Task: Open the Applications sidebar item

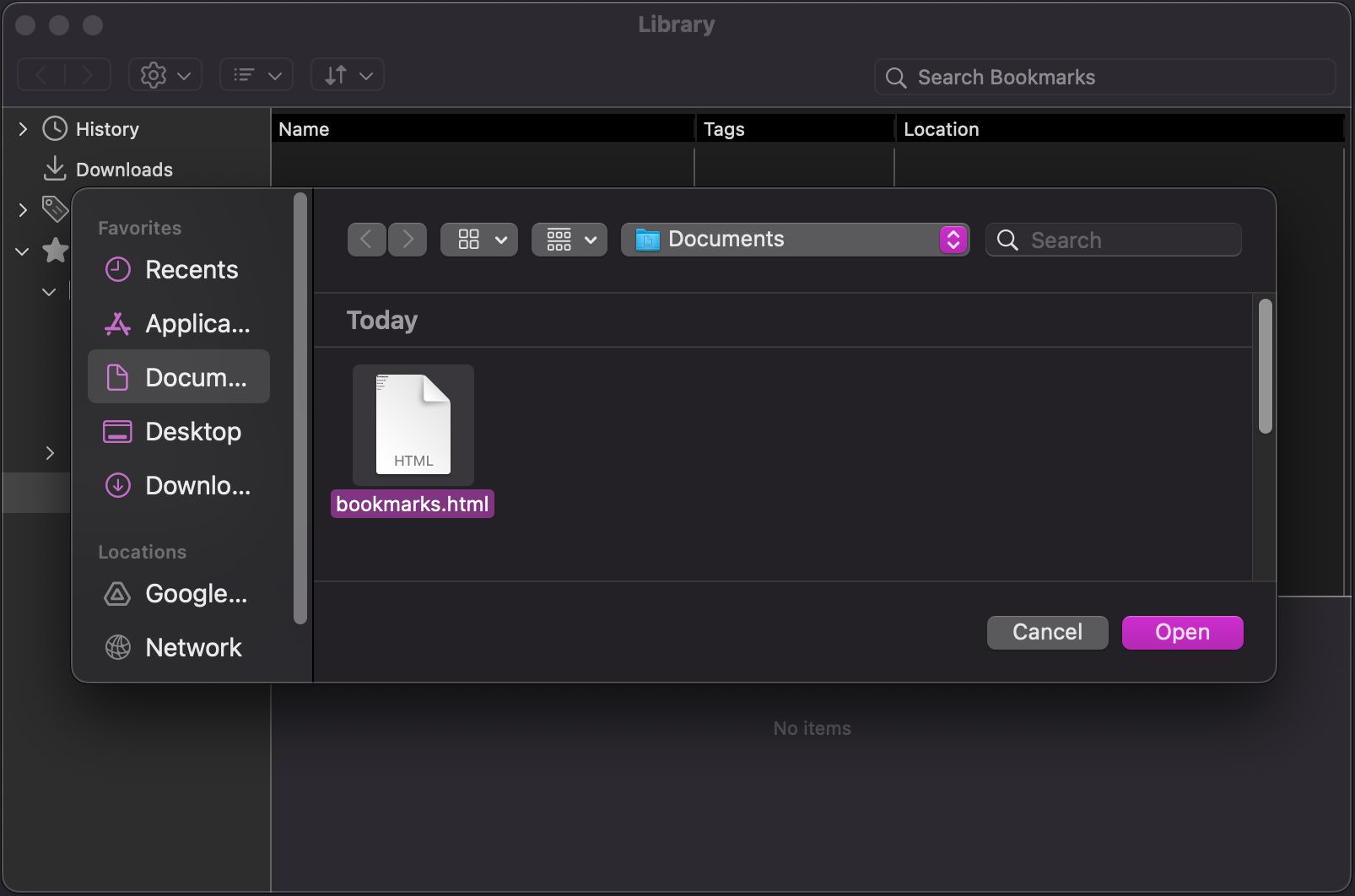Action: 197,323
